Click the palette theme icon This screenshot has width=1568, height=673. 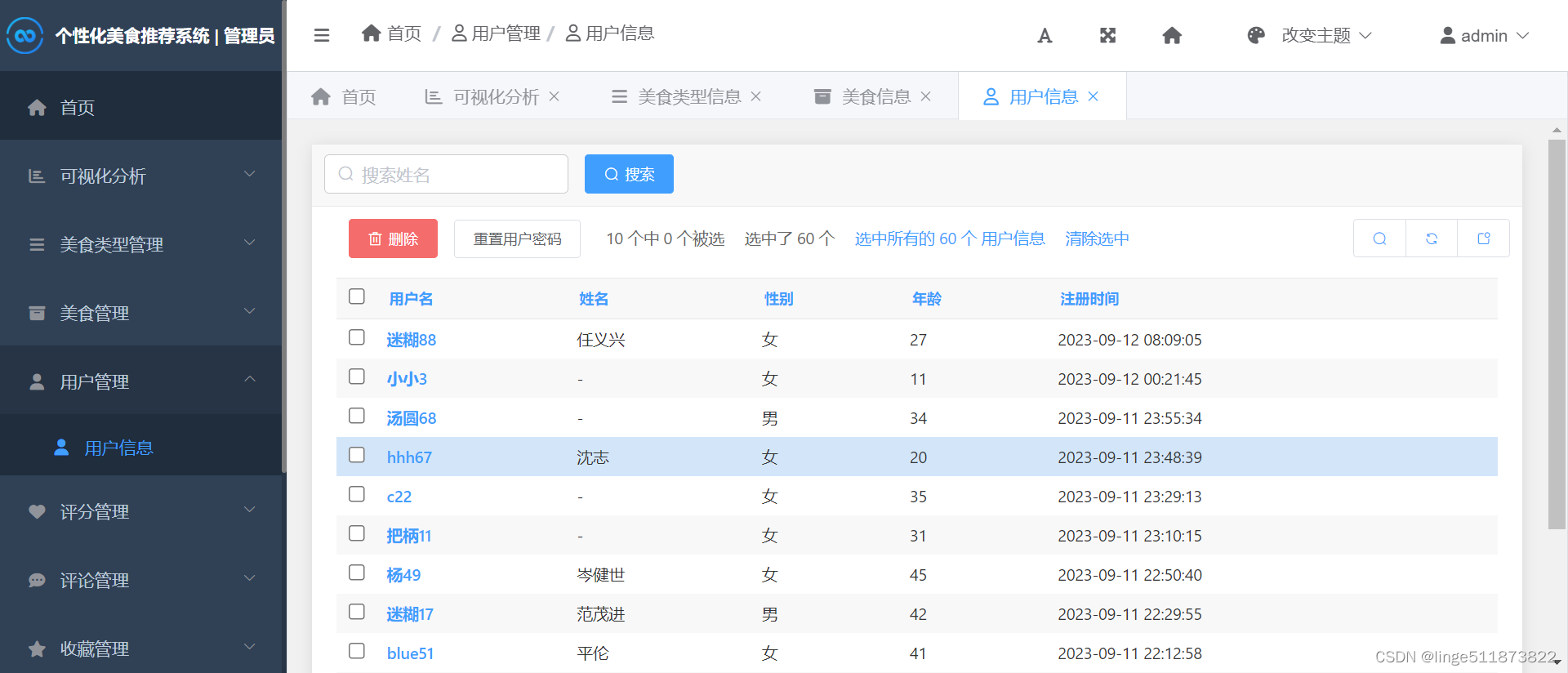1256,35
